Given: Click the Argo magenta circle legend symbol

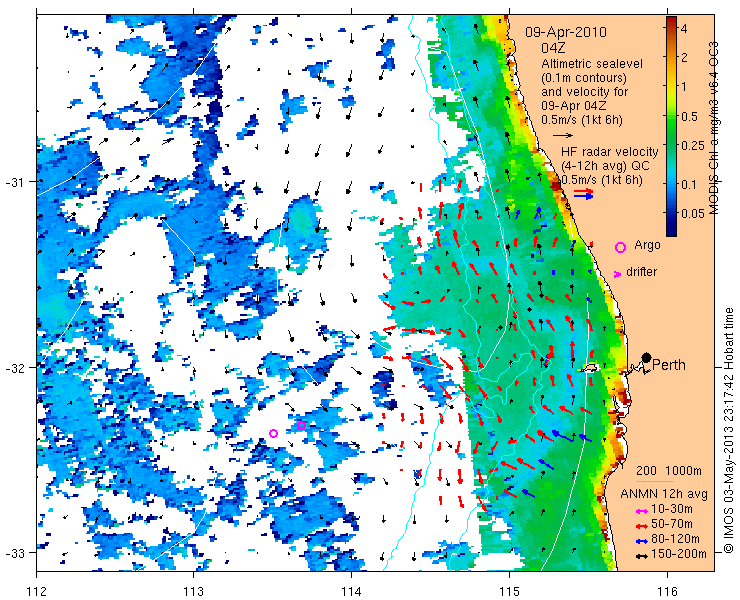Looking at the screenshot, I should tap(620, 247).
